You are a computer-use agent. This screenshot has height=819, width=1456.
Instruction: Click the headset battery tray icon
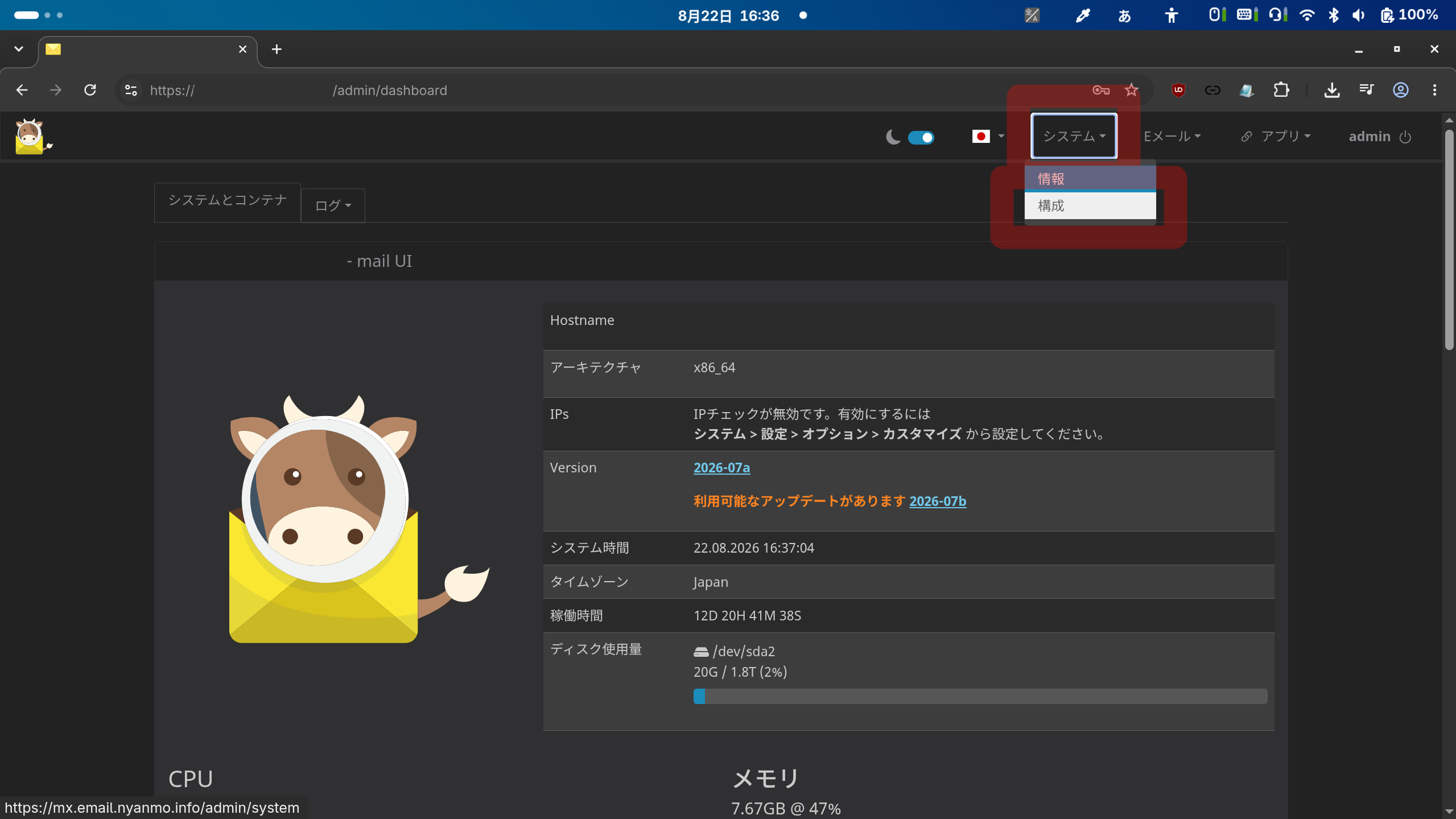coord(1277,15)
